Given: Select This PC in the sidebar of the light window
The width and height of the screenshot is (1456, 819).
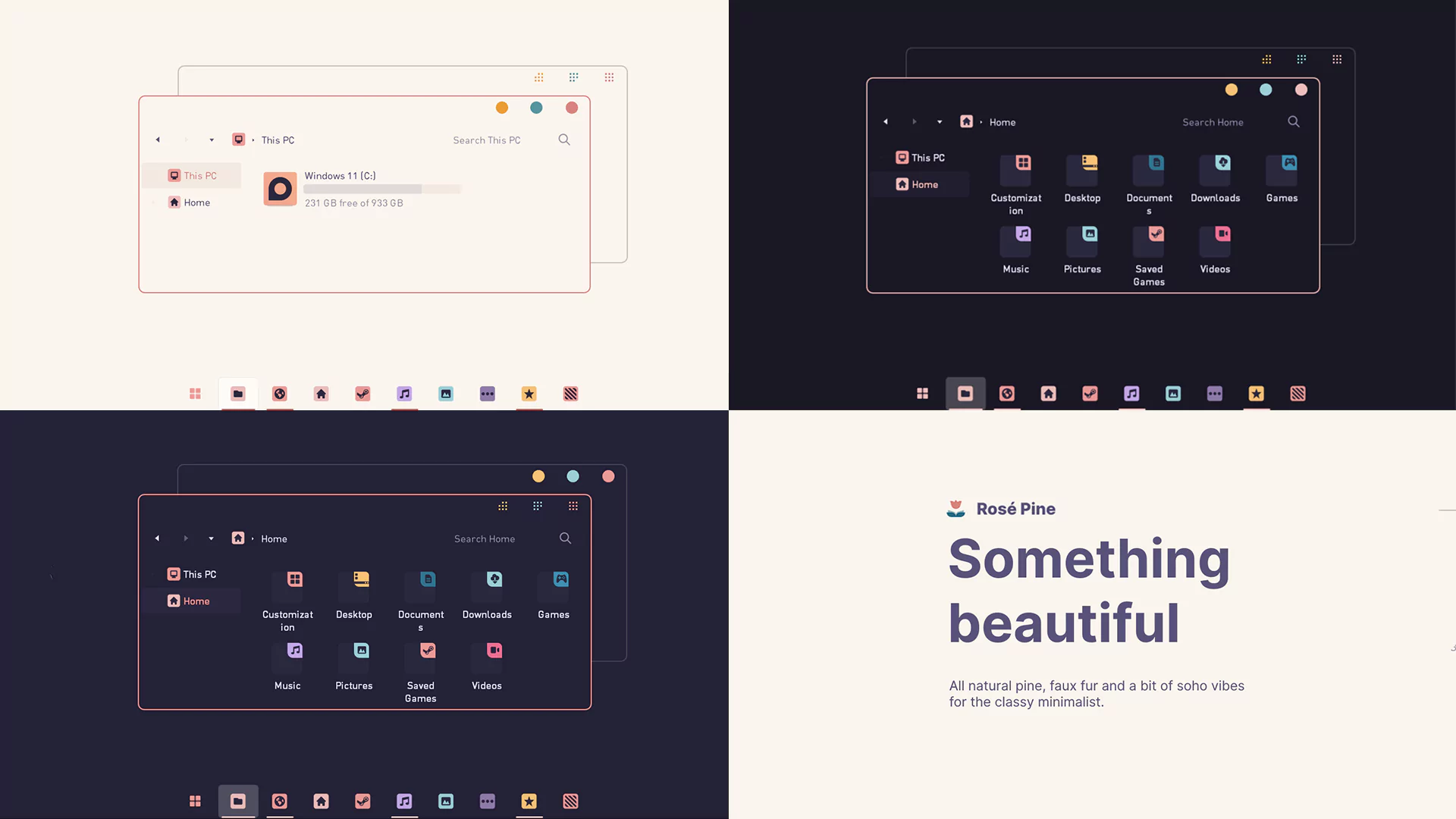Looking at the screenshot, I should tap(191, 175).
